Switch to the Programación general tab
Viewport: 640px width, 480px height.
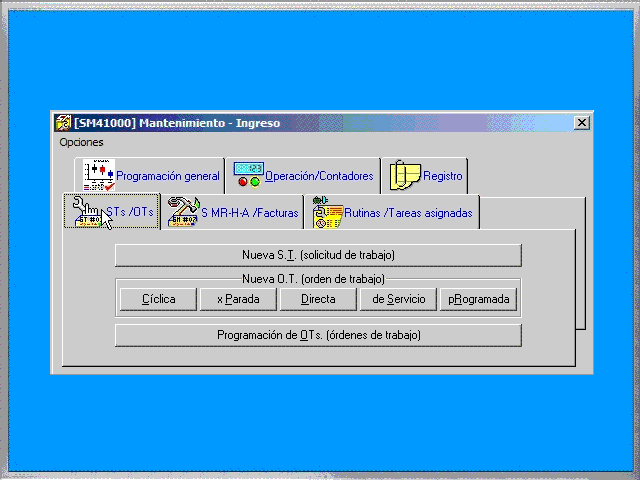coord(149,176)
